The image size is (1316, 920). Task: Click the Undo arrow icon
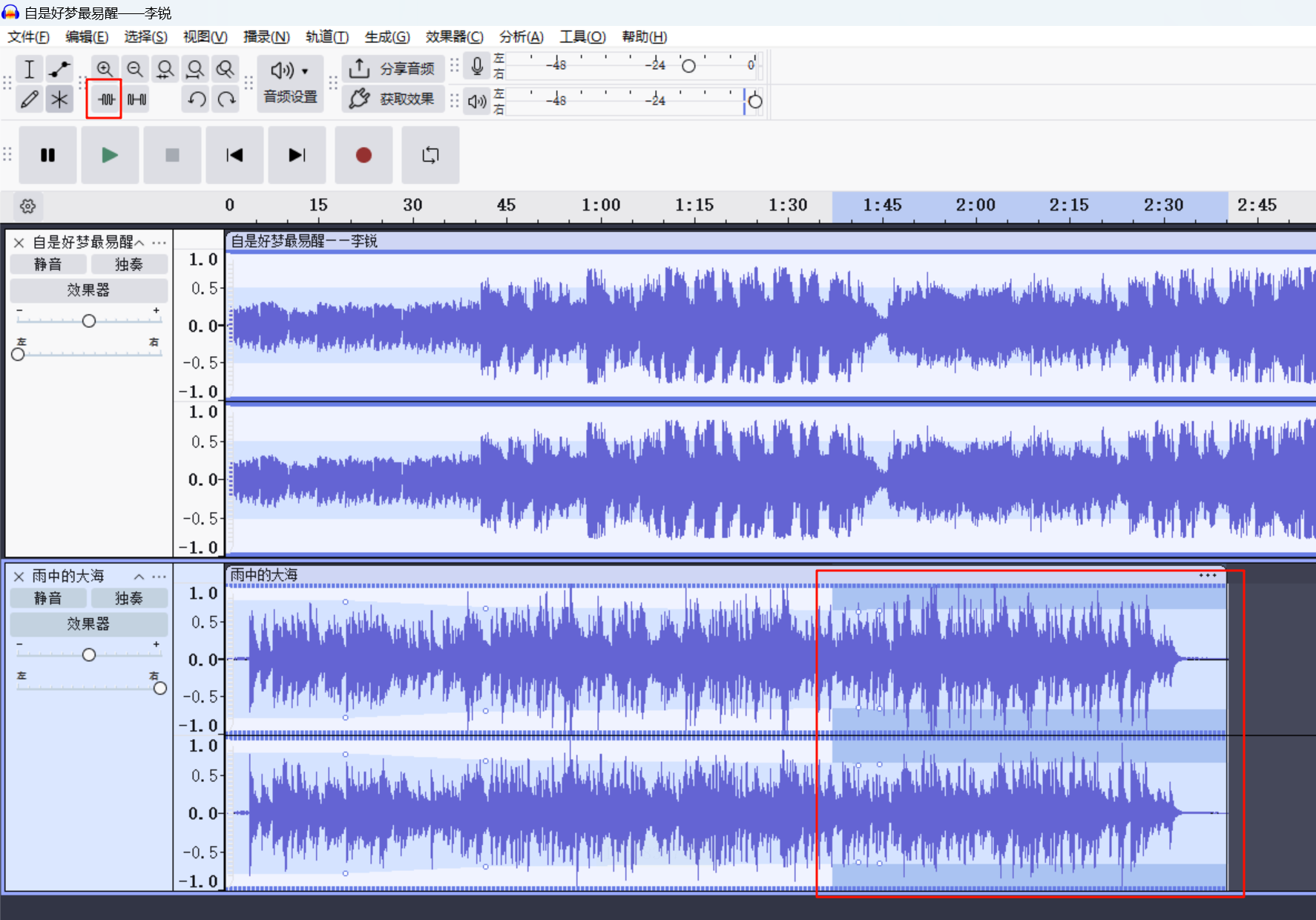click(197, 99)
